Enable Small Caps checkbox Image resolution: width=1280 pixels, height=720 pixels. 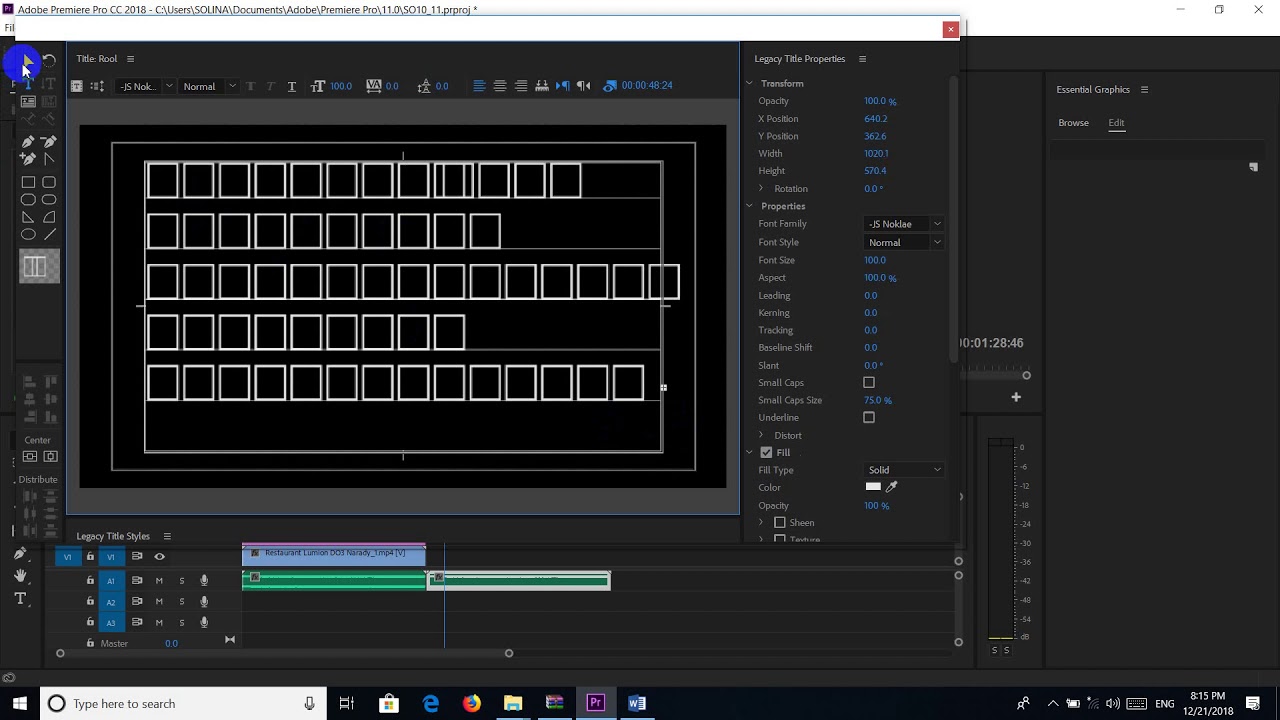tap(869, 382)
